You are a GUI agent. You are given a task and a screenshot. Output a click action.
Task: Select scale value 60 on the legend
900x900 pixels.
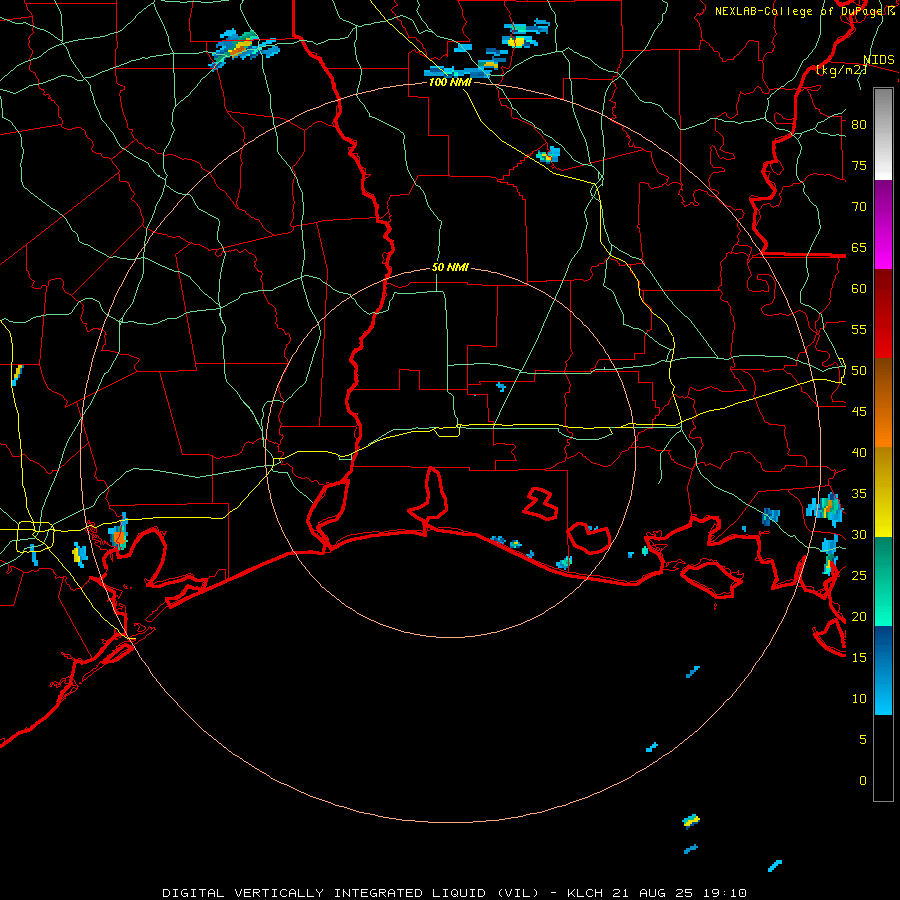tap(859, 289)
